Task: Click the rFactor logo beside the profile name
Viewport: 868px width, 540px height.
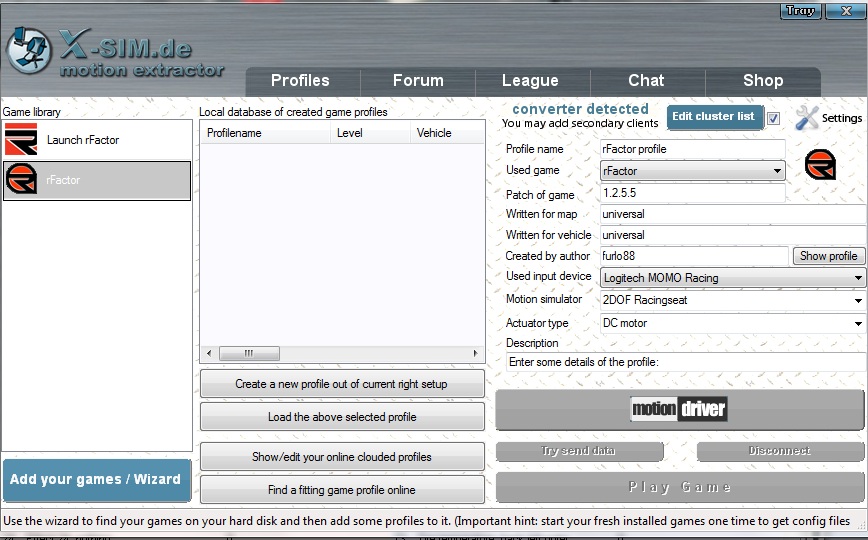Action: point(820,164)
